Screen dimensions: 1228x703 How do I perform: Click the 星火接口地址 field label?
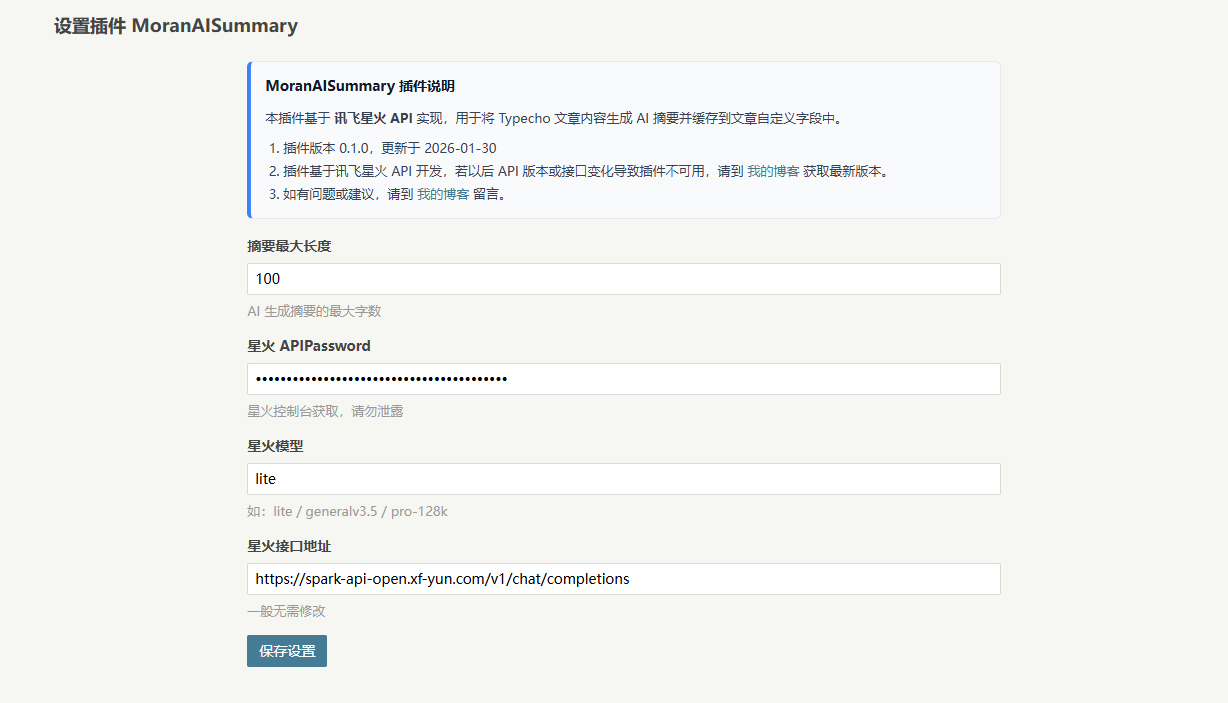tap(289, 546)
